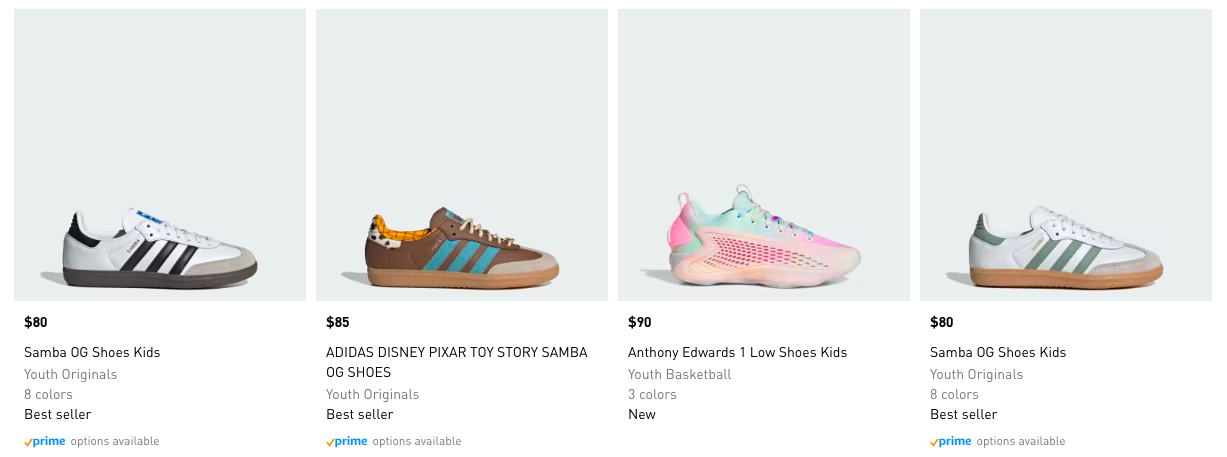Click the Prime logo under the Toy Story Samba
Viewport: 1227px width, 457px height.
click(347, 441)
